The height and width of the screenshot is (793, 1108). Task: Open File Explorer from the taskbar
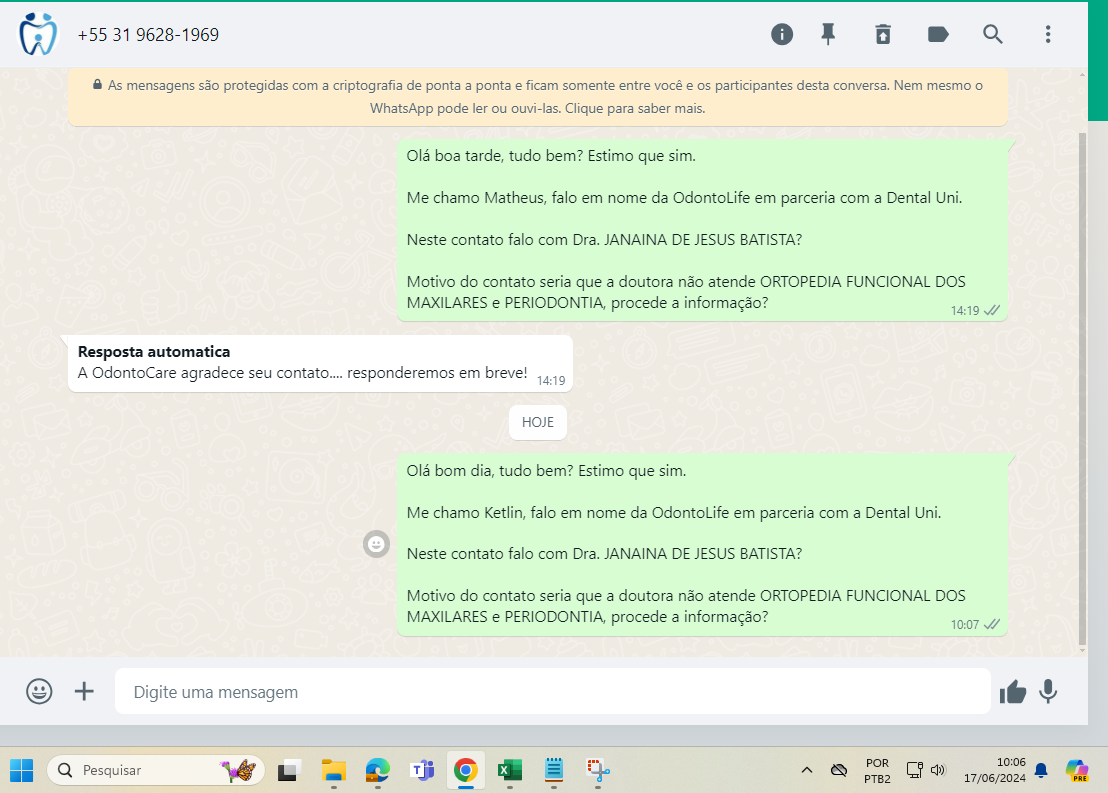(x=334, y=770)
